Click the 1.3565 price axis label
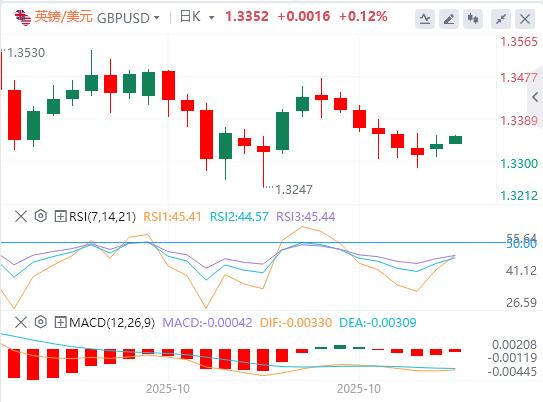Viewport: 543px width, 402px height. click(x=519, y=42)
